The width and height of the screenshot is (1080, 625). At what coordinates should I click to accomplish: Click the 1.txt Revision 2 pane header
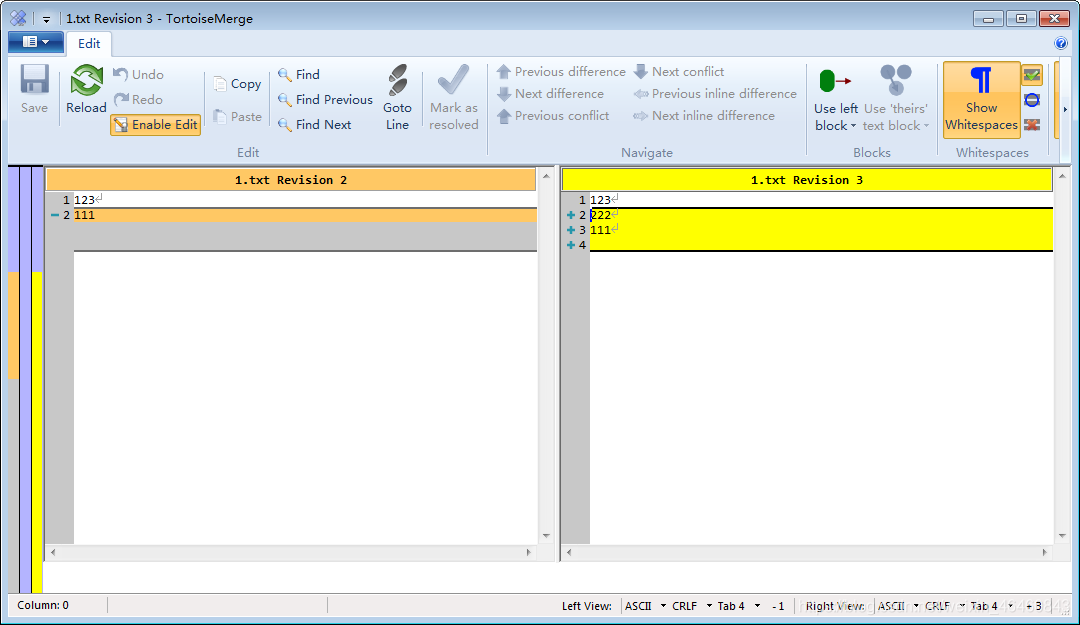point(291,180)
